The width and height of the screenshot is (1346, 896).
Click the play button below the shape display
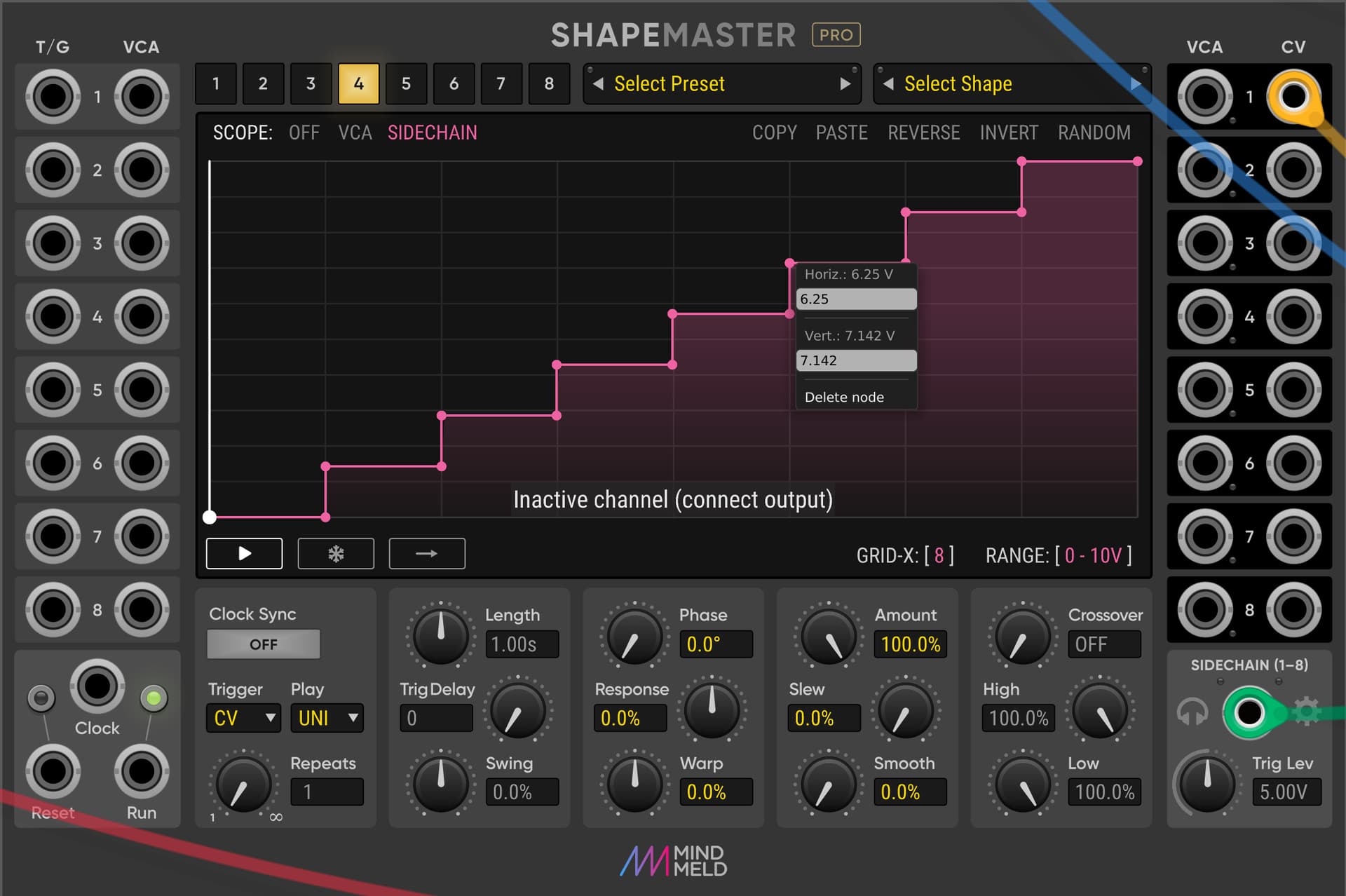(244, 553)
